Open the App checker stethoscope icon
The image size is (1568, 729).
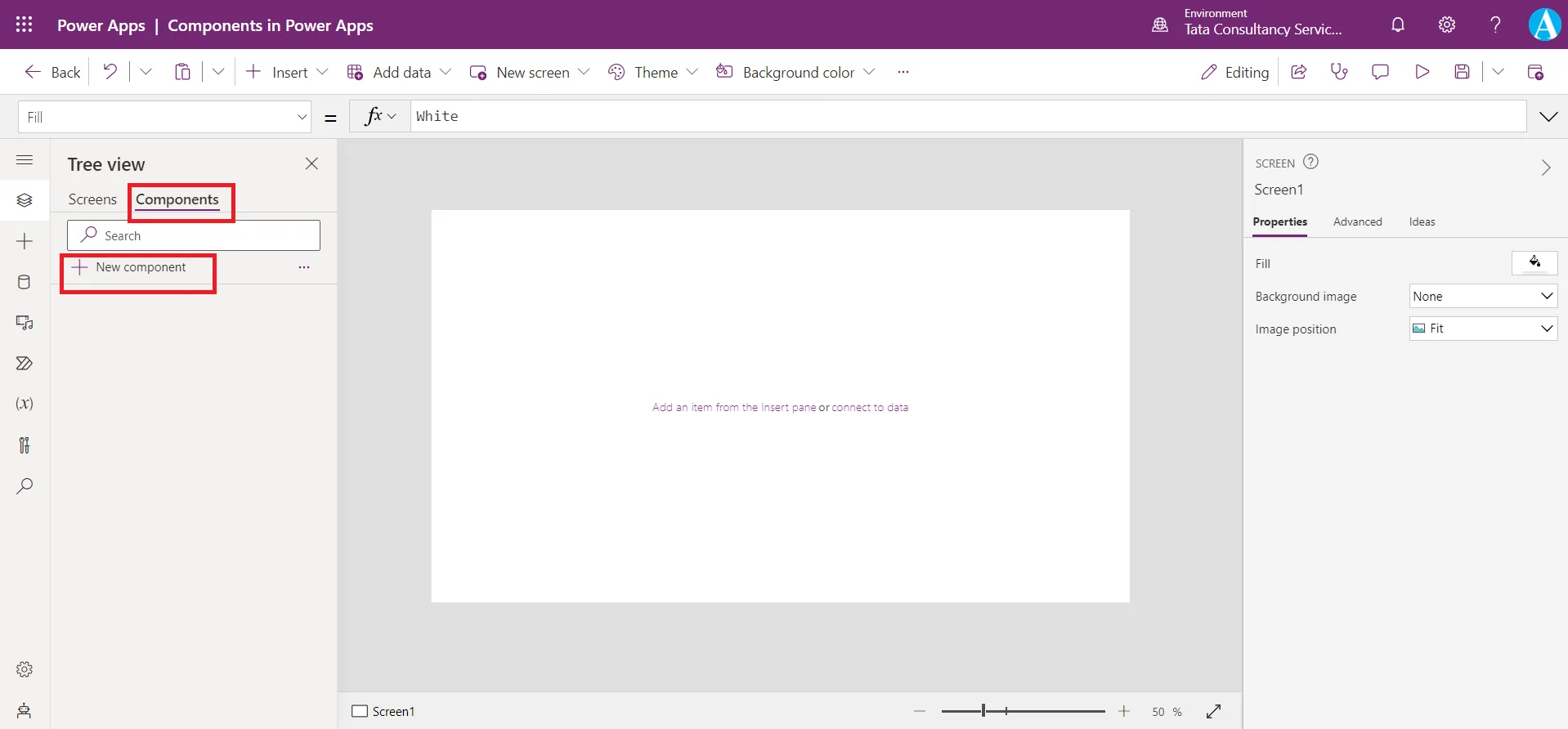pyautogui.click(x=1339, y=72)
